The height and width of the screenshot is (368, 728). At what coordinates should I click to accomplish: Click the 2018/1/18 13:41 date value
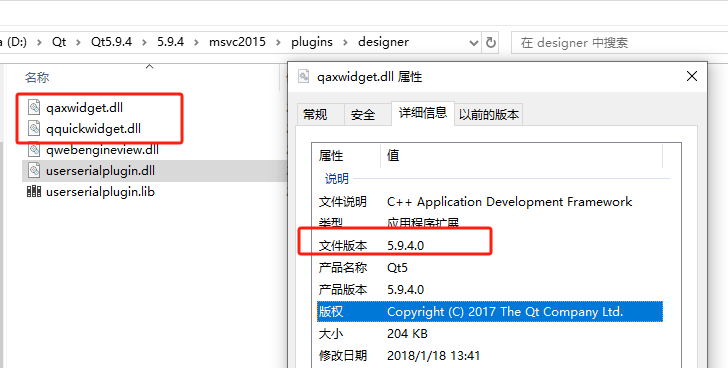pyautogui.click(x=433, y=355)
